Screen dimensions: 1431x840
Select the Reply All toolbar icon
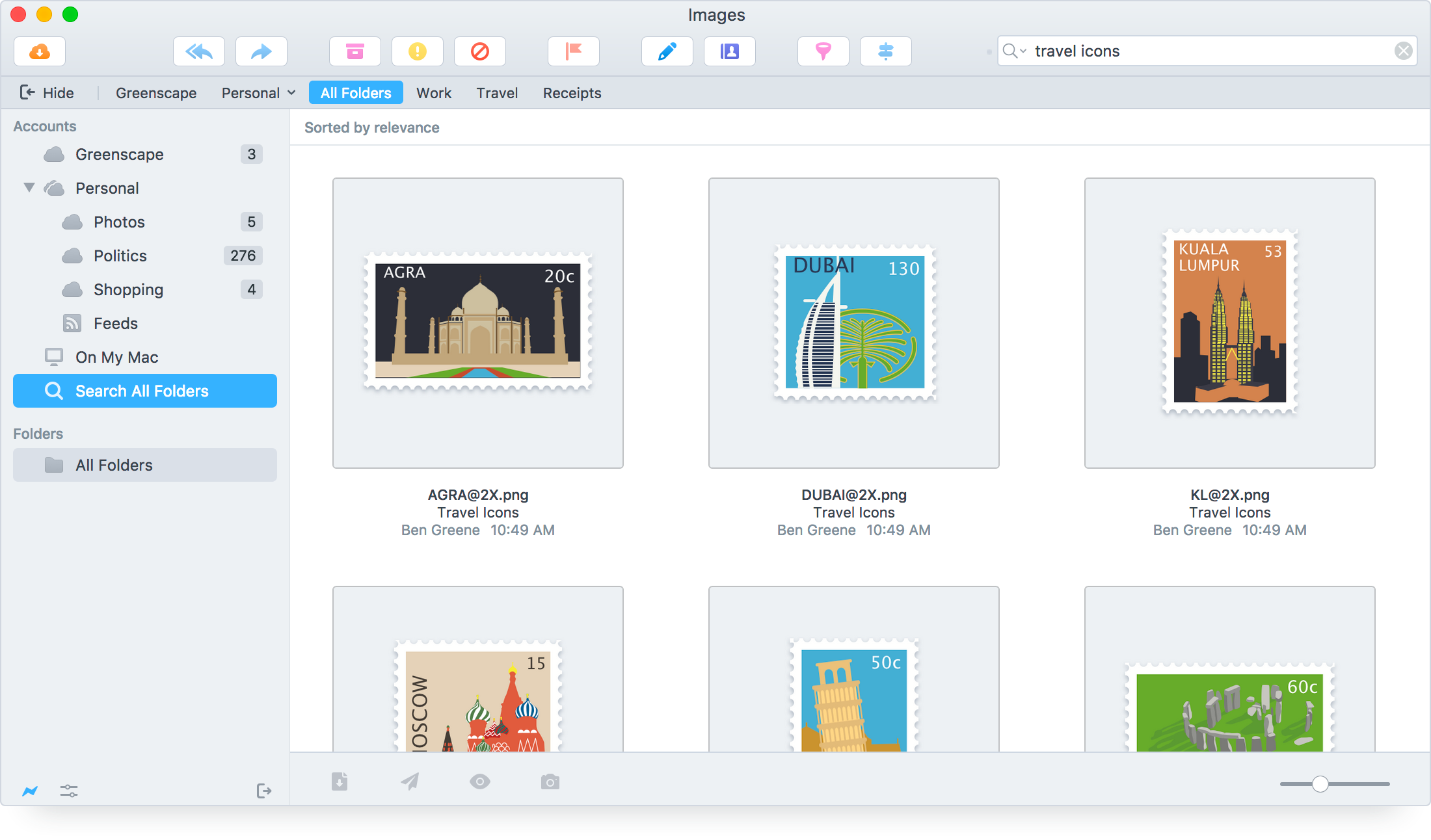(x=198, y=51)
